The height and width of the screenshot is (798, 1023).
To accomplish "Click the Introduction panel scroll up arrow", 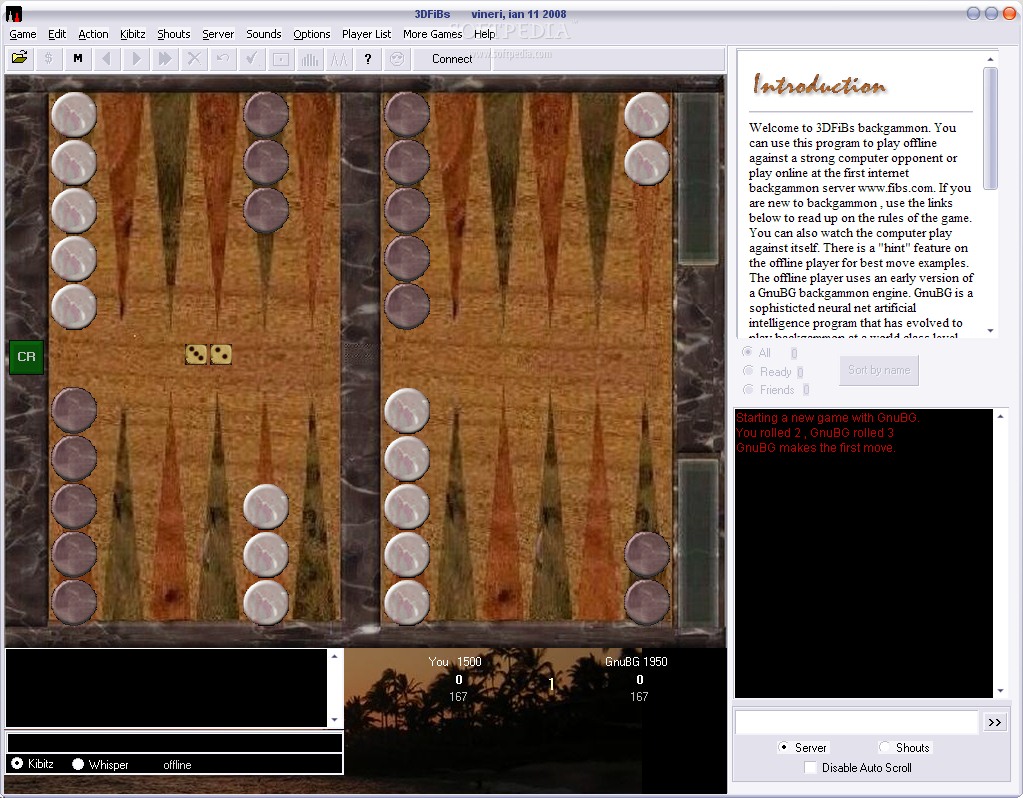I will [990, 59].
